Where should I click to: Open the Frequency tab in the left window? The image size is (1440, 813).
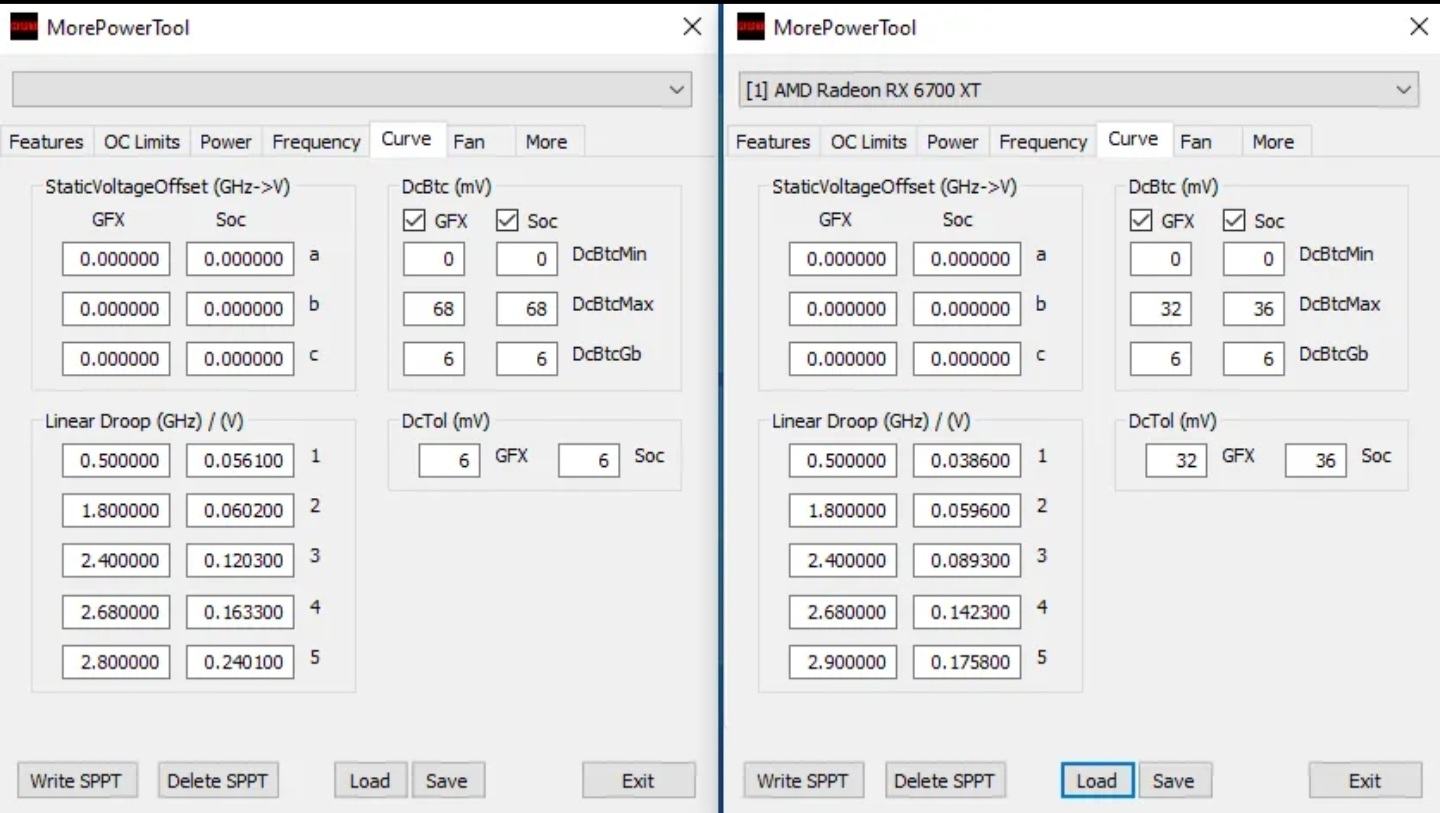(x=316, y=142)
